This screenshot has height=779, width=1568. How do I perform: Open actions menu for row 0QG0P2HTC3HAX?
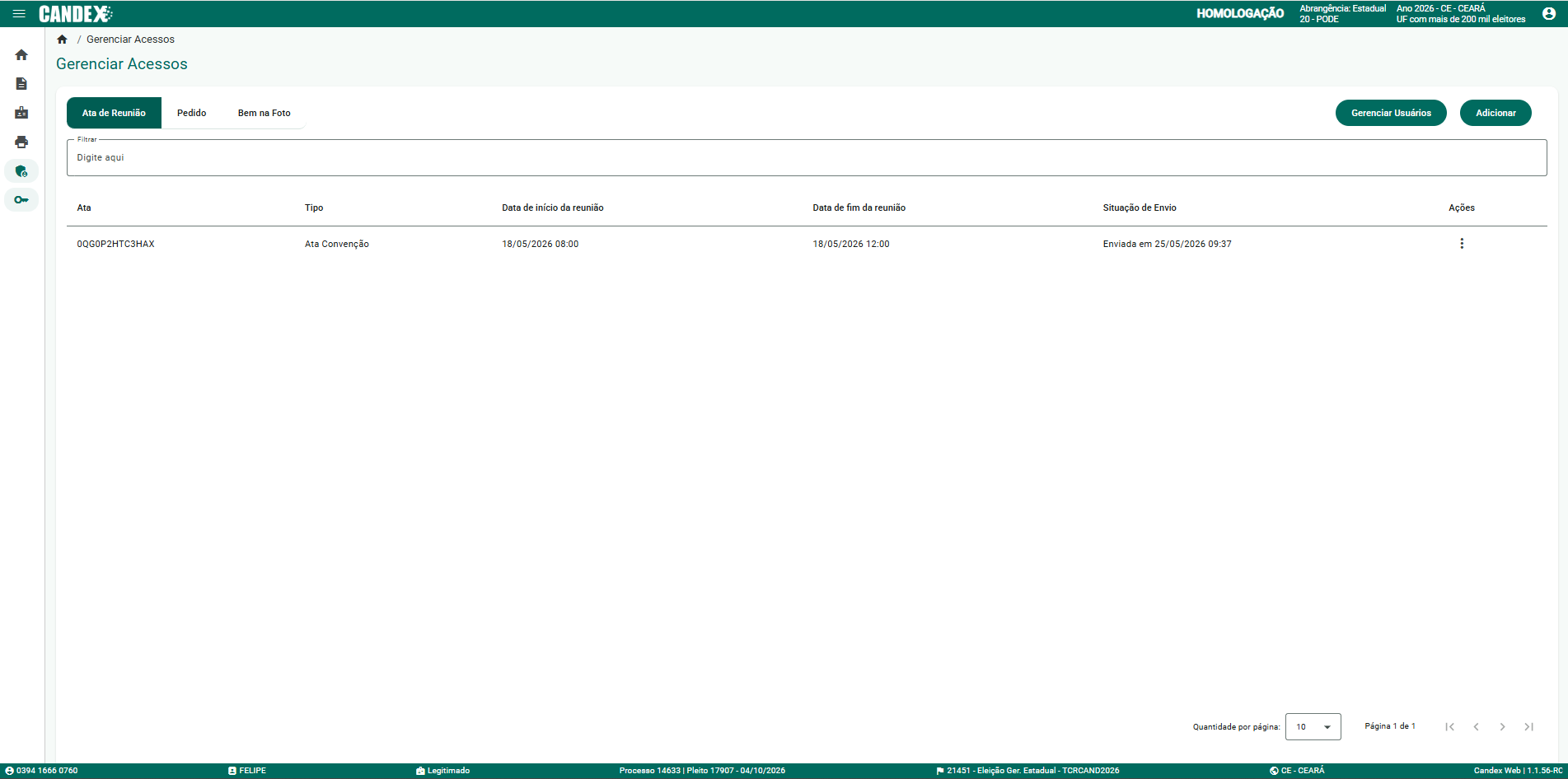click(x=1462, y=244)
